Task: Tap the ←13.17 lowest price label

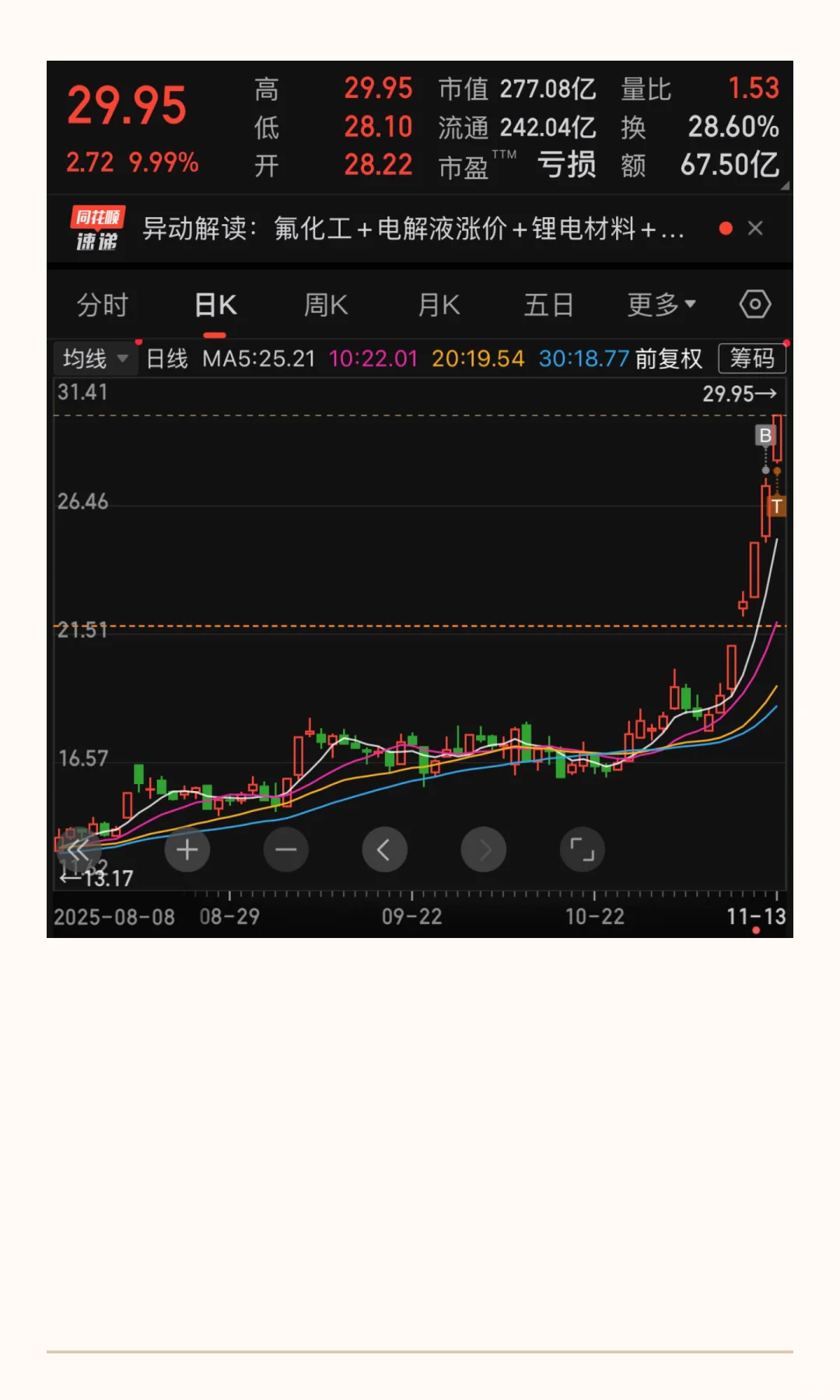Action: (x=96, y=878)
